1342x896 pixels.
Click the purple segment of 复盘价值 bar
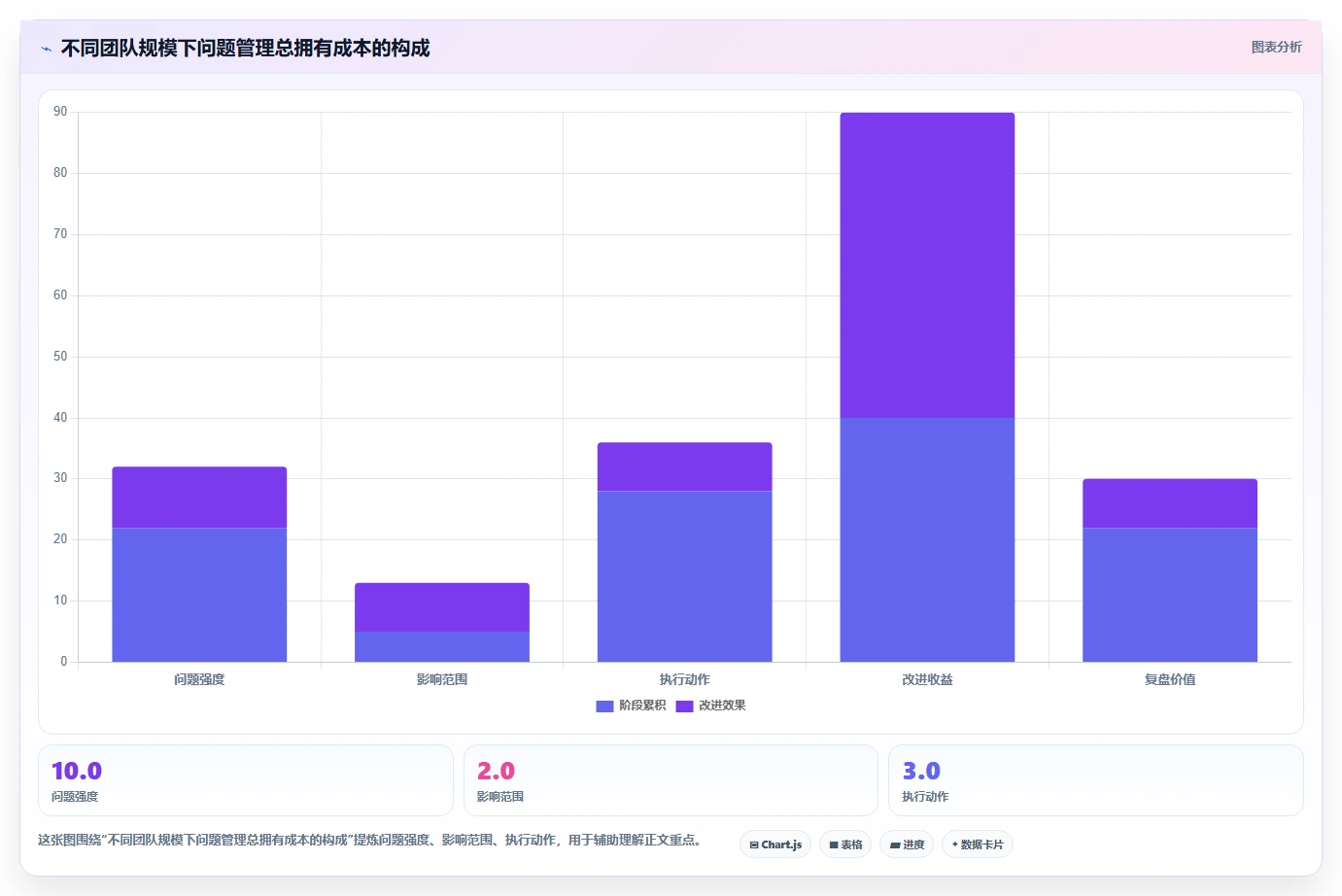pyautogui.click(x=1170, y=503)
